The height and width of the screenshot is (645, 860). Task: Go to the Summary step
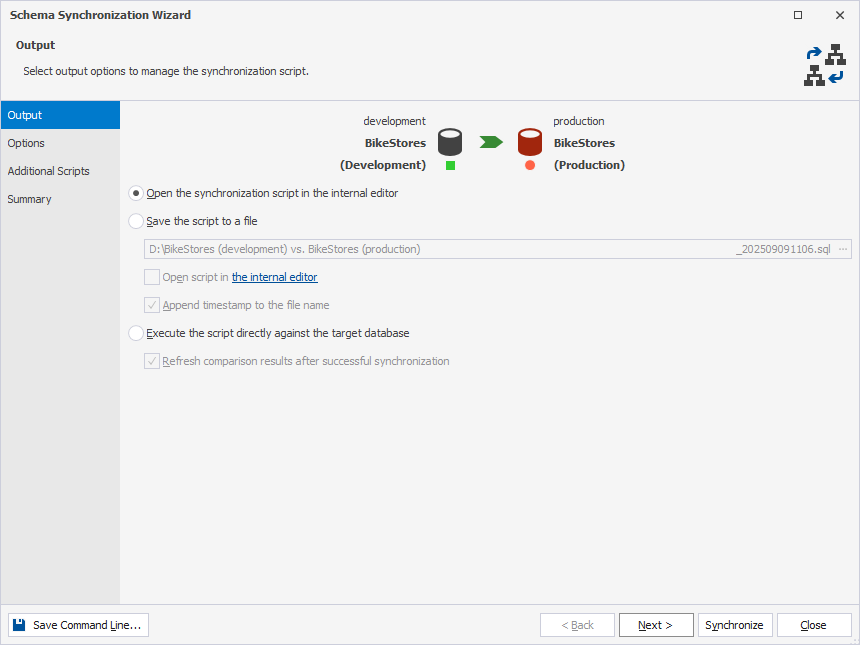(29, 199)
